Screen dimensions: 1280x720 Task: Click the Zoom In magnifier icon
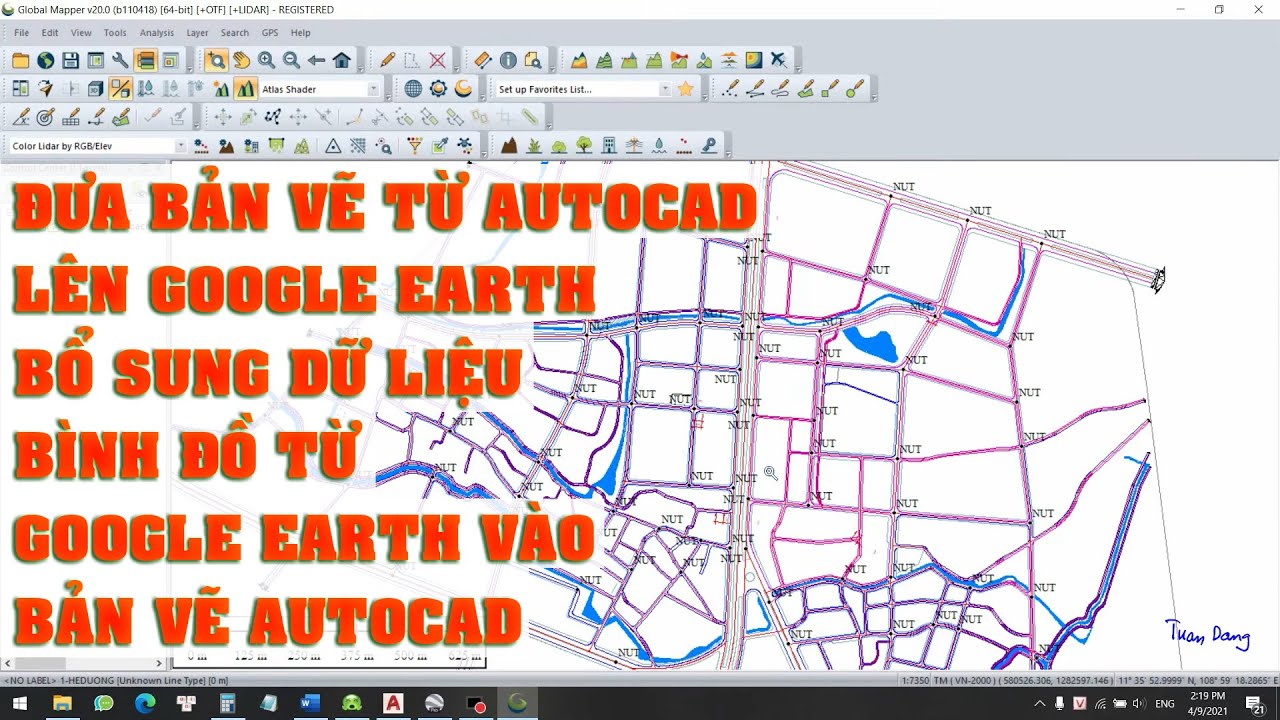tap(266, 60)
